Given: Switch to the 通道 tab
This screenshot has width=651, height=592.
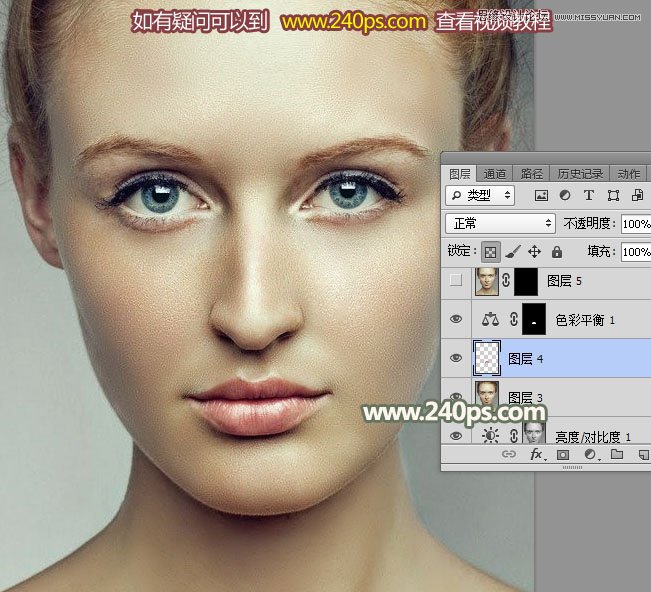Looking at the screenshot, I should 495,173.
